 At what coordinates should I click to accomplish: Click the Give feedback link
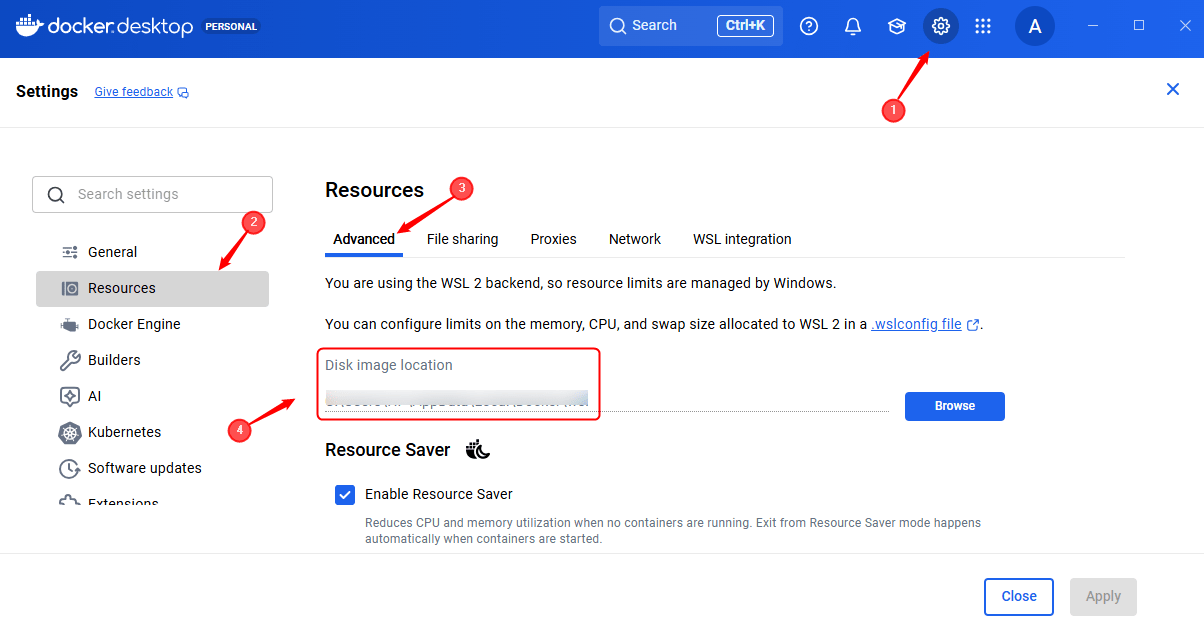click(x=134, y=92)
